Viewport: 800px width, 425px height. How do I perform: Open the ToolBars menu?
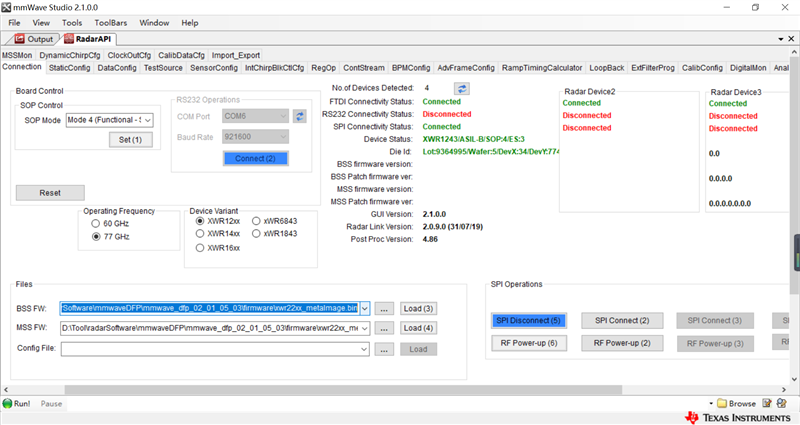tap(111, 23)
